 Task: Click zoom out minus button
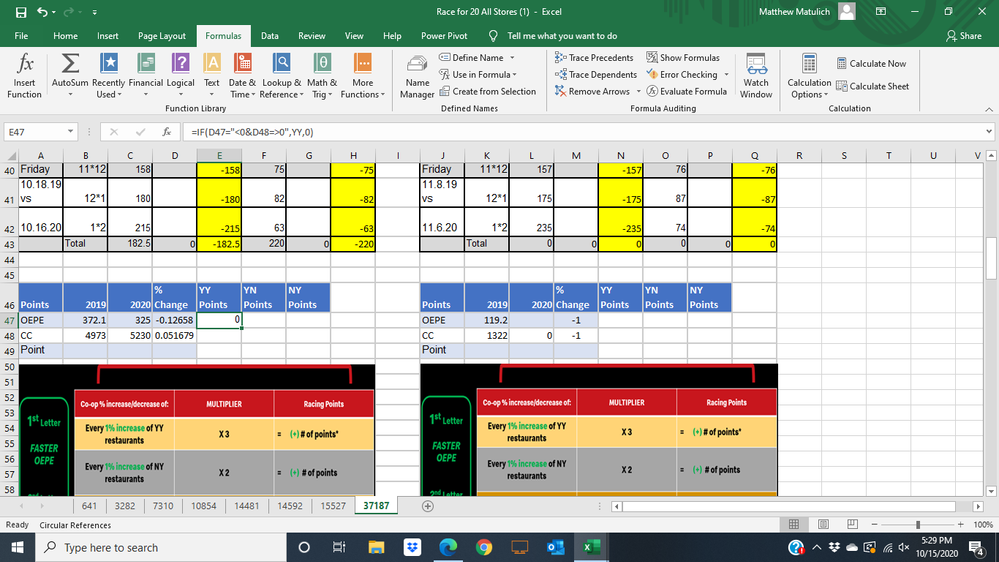point(874,524)
